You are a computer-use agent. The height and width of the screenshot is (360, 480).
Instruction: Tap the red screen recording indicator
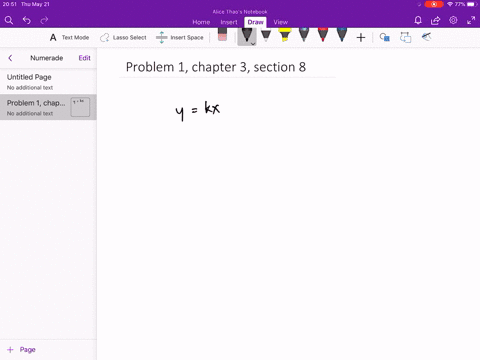tap(434, 4)
